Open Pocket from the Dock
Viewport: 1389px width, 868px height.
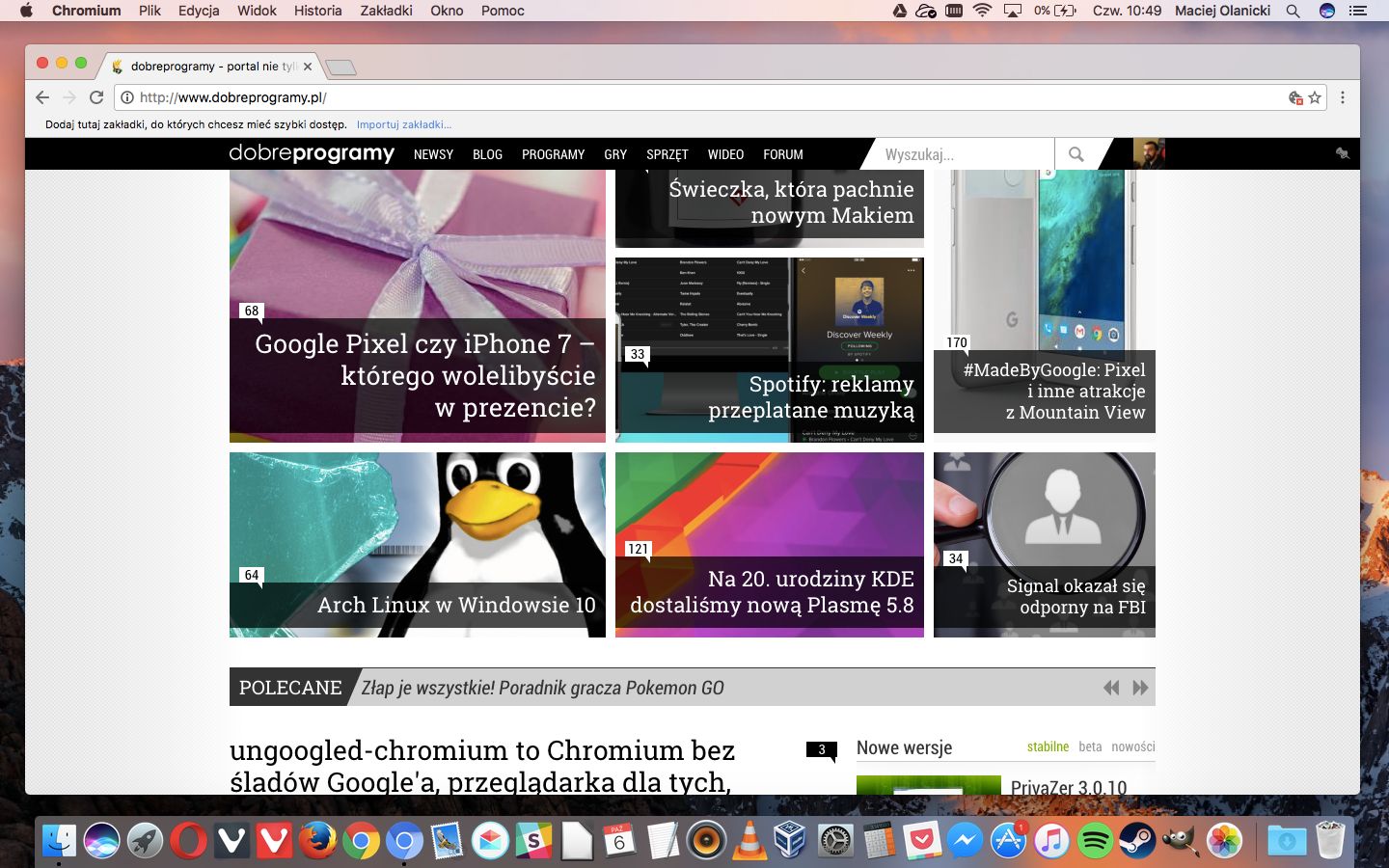(x=922, y=841)
